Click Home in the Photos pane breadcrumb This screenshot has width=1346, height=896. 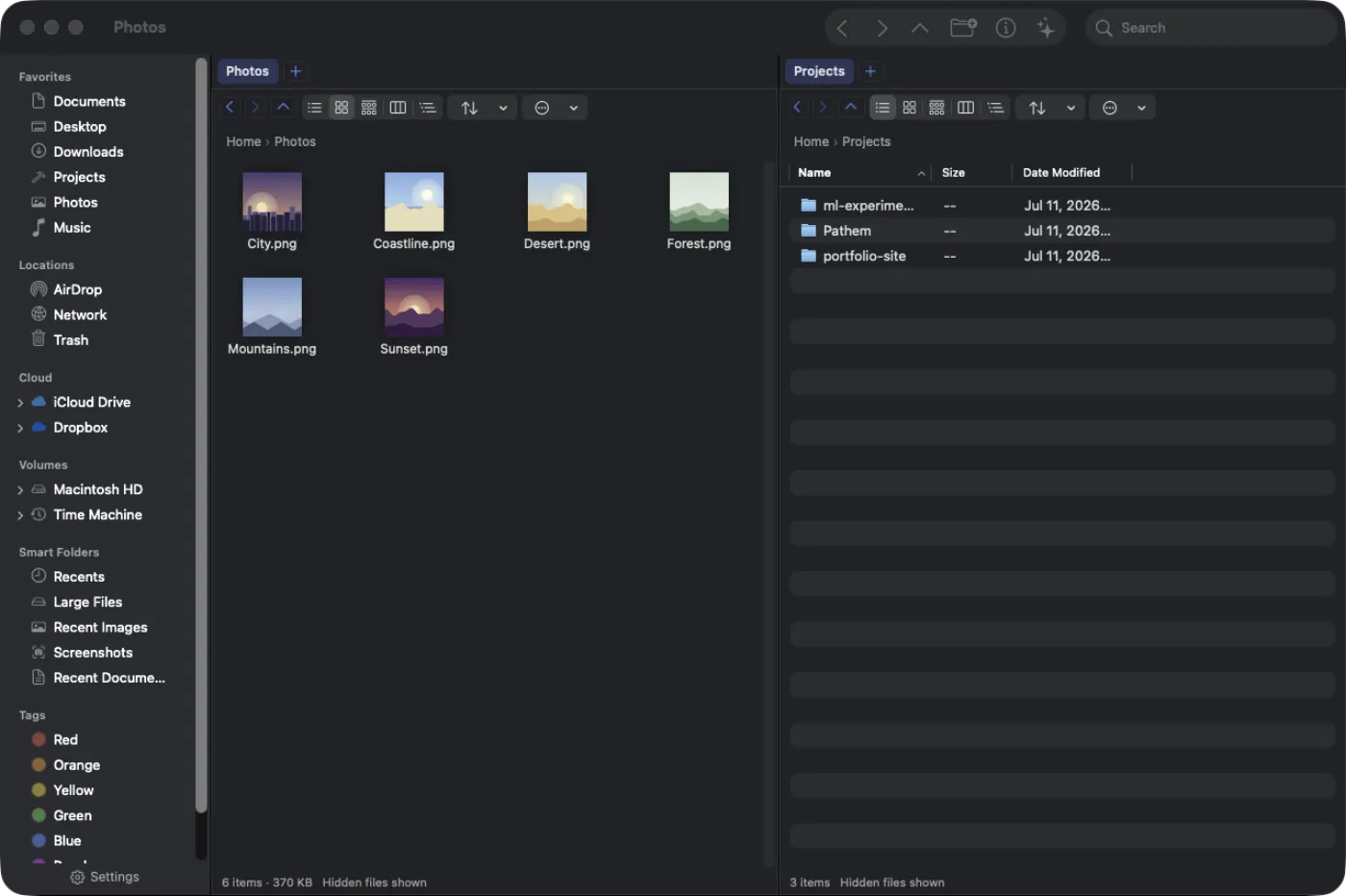pyautogui.click(x=243, y=141)
